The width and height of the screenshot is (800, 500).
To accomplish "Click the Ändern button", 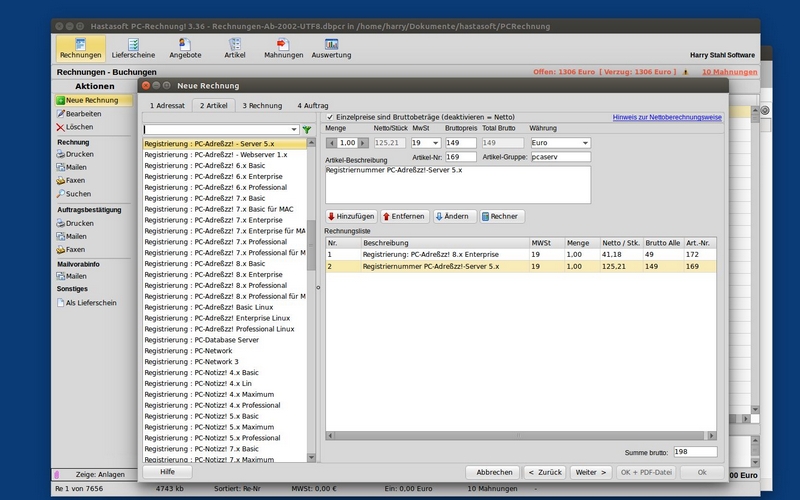I will 455,216.
